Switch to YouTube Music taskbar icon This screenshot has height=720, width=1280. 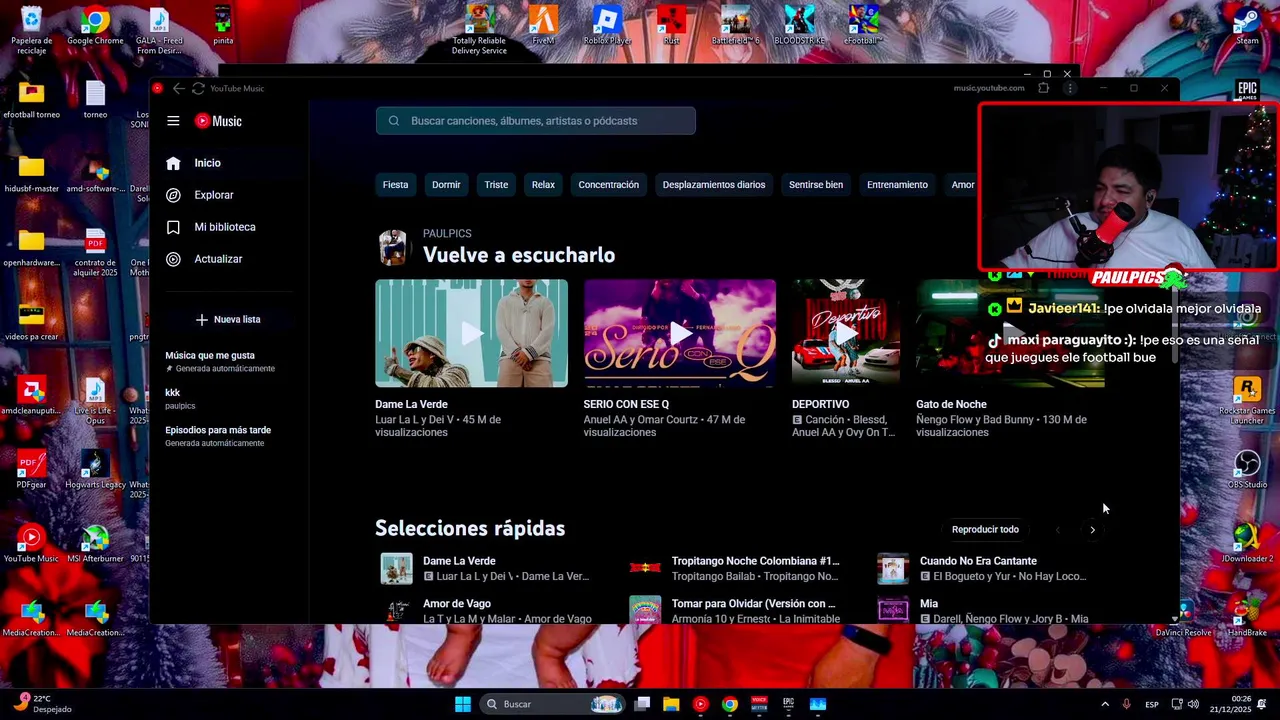click(x=700, y=704)
